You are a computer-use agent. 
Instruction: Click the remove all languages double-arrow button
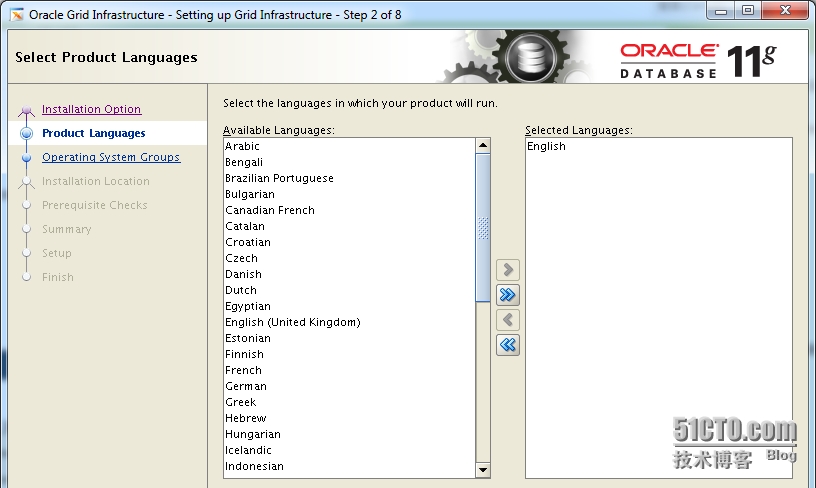coord(508,344)
